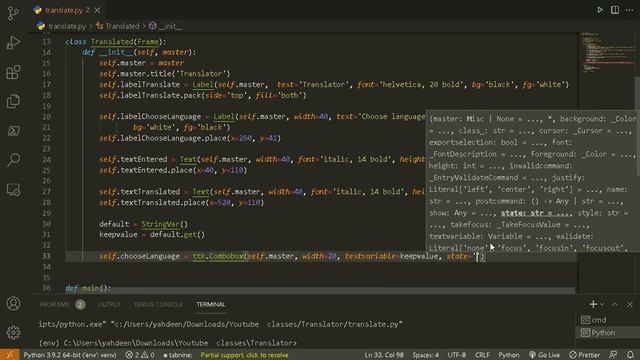Open the editor More Actions menu

point(629,10)
